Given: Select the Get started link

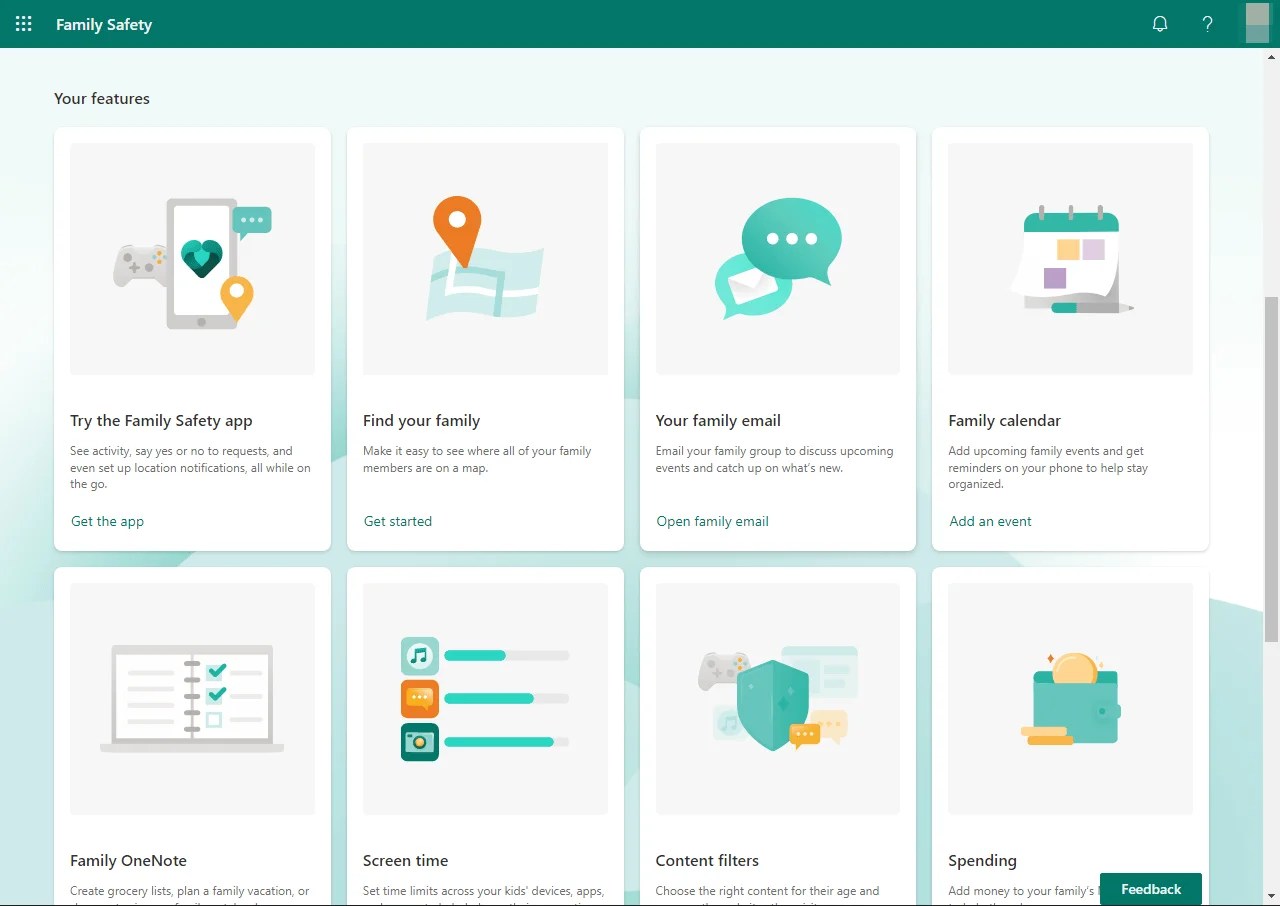Looking at the screenshot, I should pyautogui.click(x=397, y=521).
